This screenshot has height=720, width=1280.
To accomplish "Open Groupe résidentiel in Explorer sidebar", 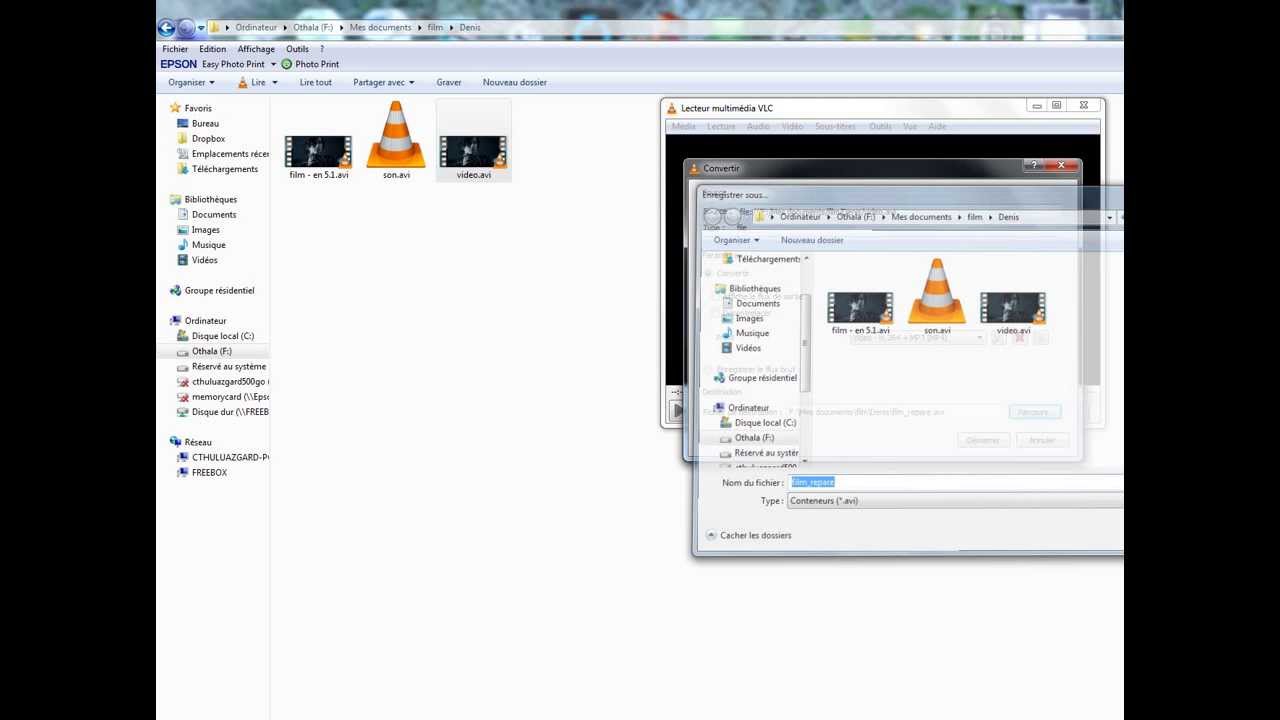I will 211,290.
